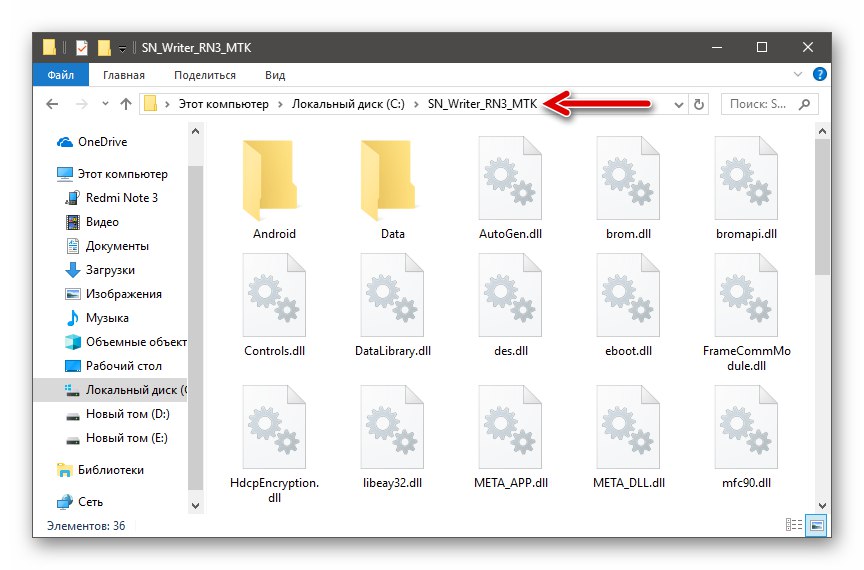Image resolution: width=864 pixels, height=570 pixels.
Task: Select the mfc90.dll file icon
Action: (x=746, y=427)
